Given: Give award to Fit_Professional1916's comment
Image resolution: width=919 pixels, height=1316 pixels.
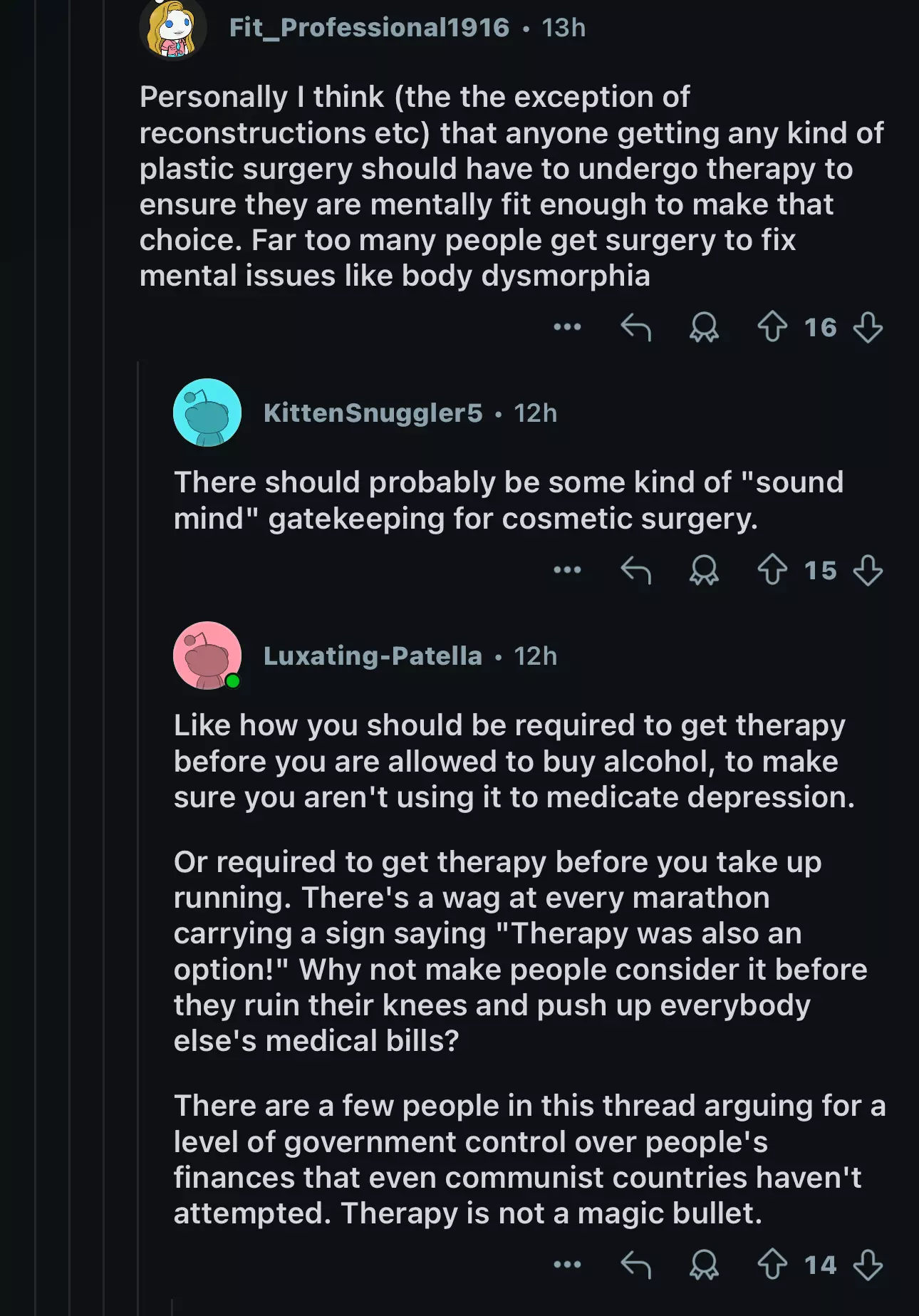Looking at the screenshot, I should click(x=704, y=328).
